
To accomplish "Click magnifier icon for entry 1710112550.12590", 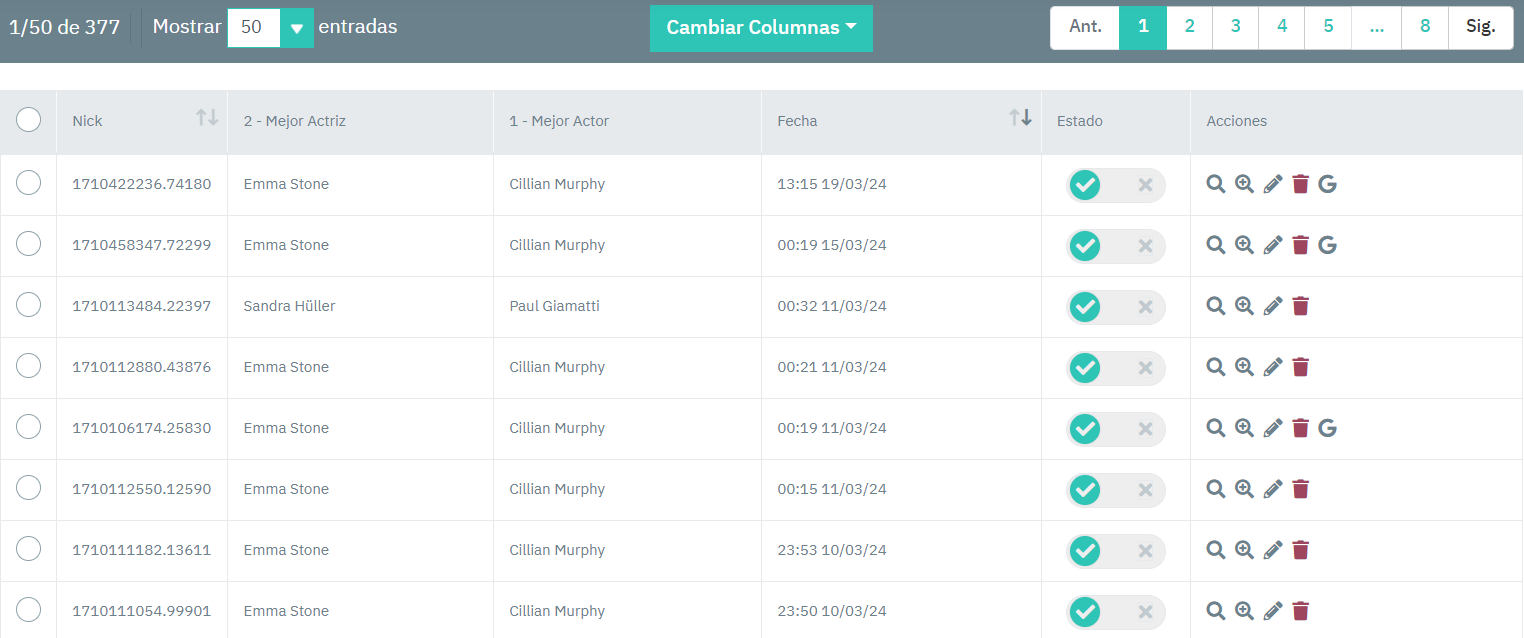I will [x=1215, y=489].
